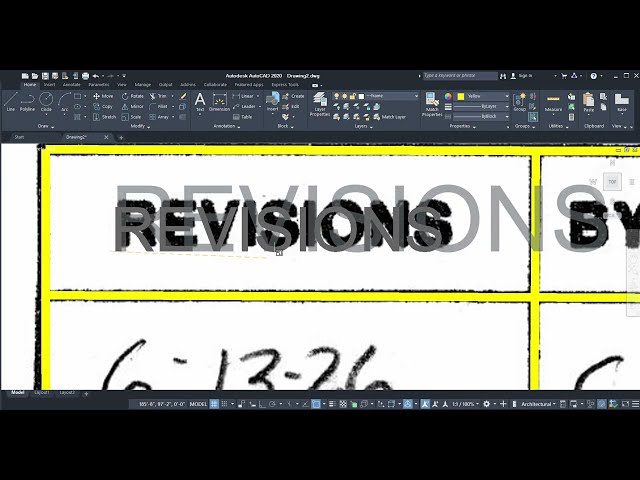The image size is (640, 480).
Task: Open the annotation scale 1:1 dropdown
Action: point(465,404)
